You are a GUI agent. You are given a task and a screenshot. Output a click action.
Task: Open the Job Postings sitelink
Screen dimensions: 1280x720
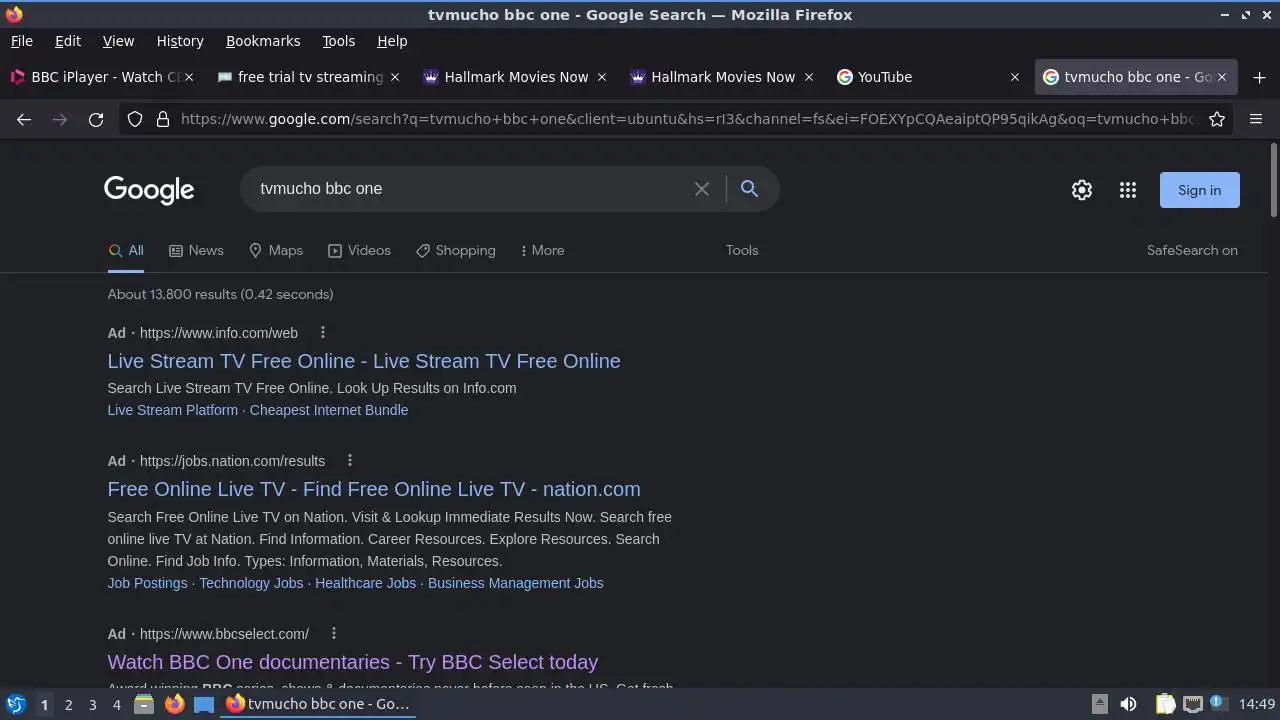147,583
